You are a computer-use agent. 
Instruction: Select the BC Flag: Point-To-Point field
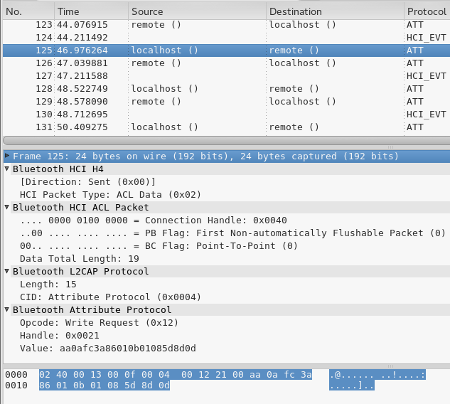click(x=159, y=246)
